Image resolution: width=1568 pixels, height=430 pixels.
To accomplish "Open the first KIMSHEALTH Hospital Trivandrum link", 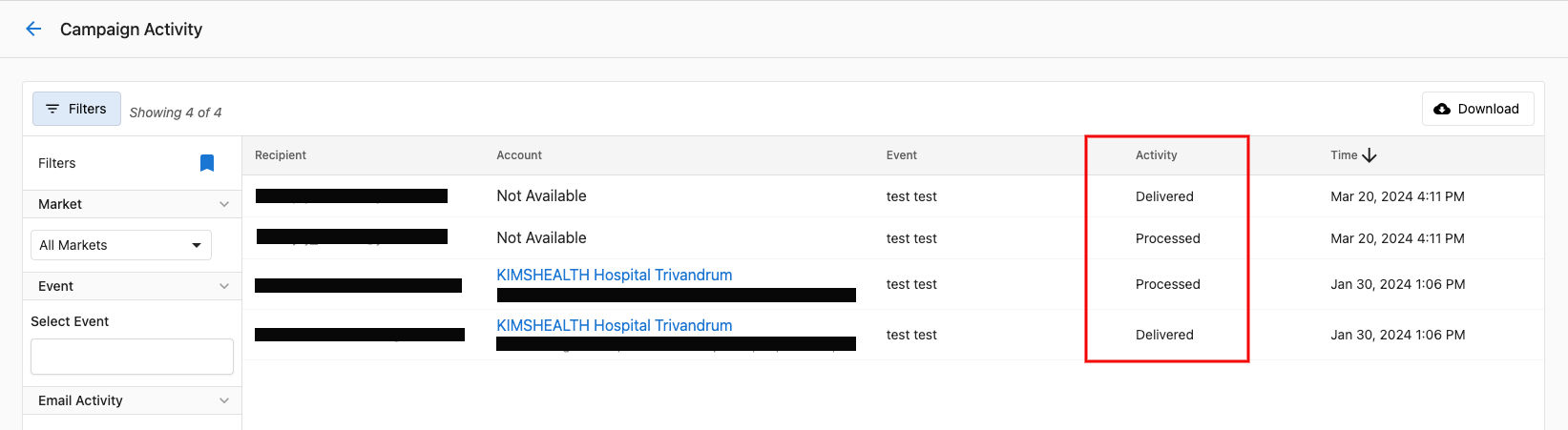I will [615, 275].
